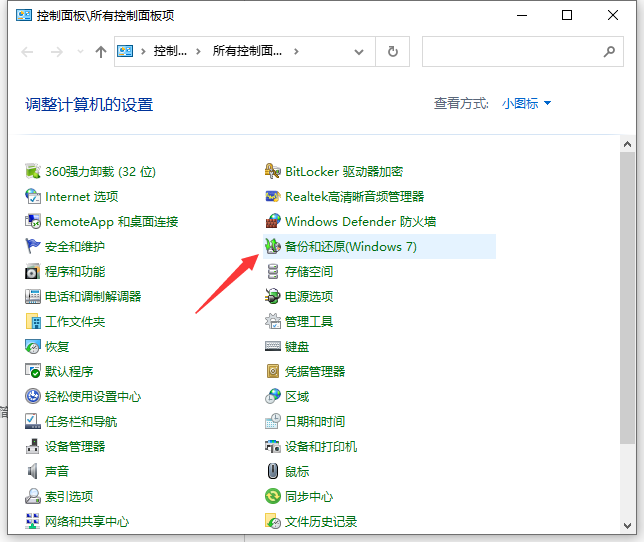Click the 鼠标 mouse icon
Viewport: 644px width, 542px height.
pos(273,471)
